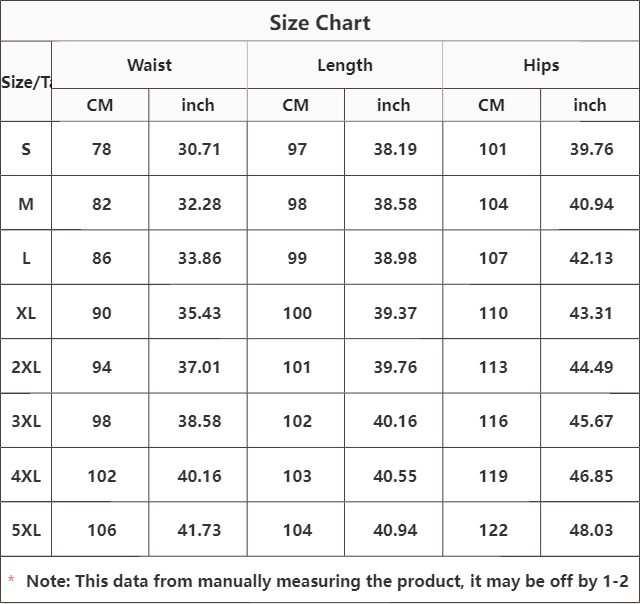Select the Waist column header
The image size is (640, 604).
pos(149,65)
